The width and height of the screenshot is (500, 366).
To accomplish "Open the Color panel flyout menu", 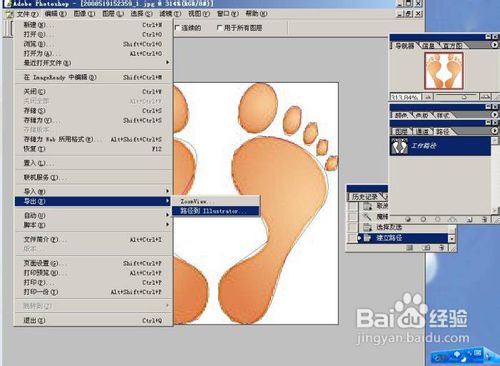I will [x=495, y=114].
